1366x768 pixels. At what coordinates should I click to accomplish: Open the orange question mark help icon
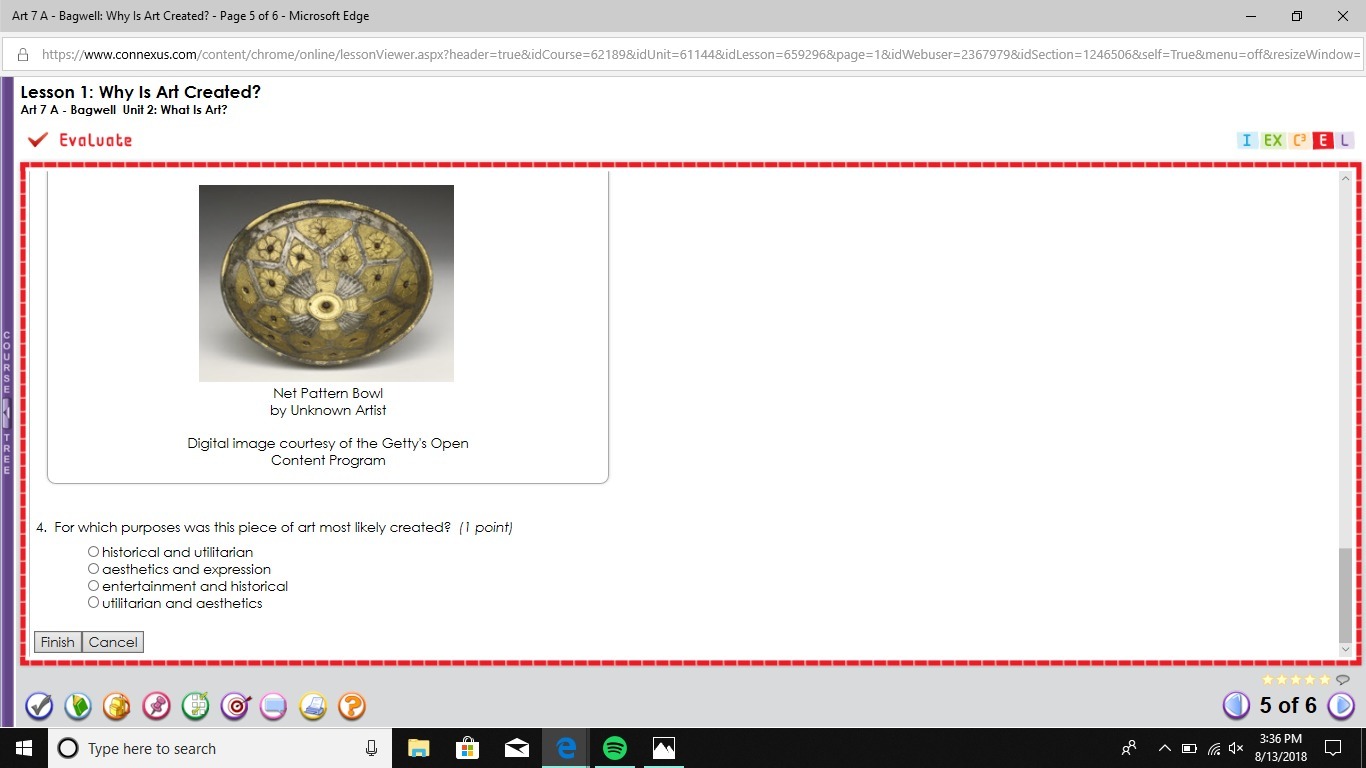352,706
